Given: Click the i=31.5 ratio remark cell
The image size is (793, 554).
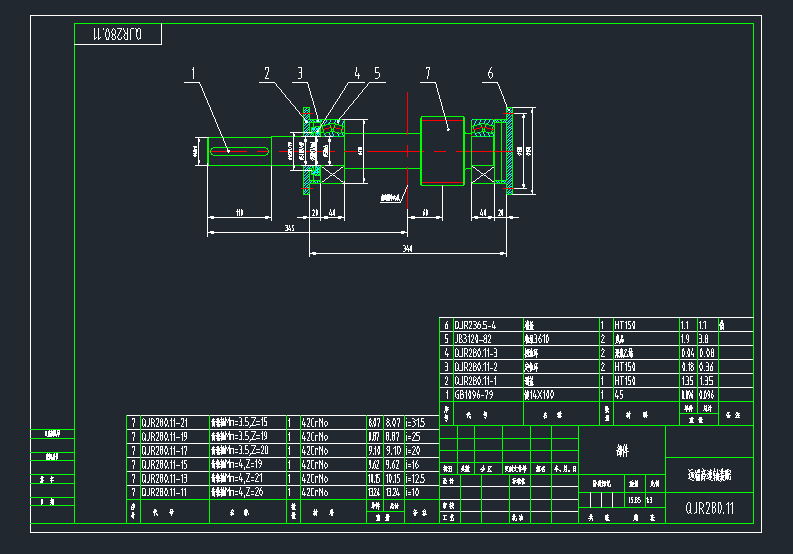Looking at the screenshot, I should coord(422,422).
